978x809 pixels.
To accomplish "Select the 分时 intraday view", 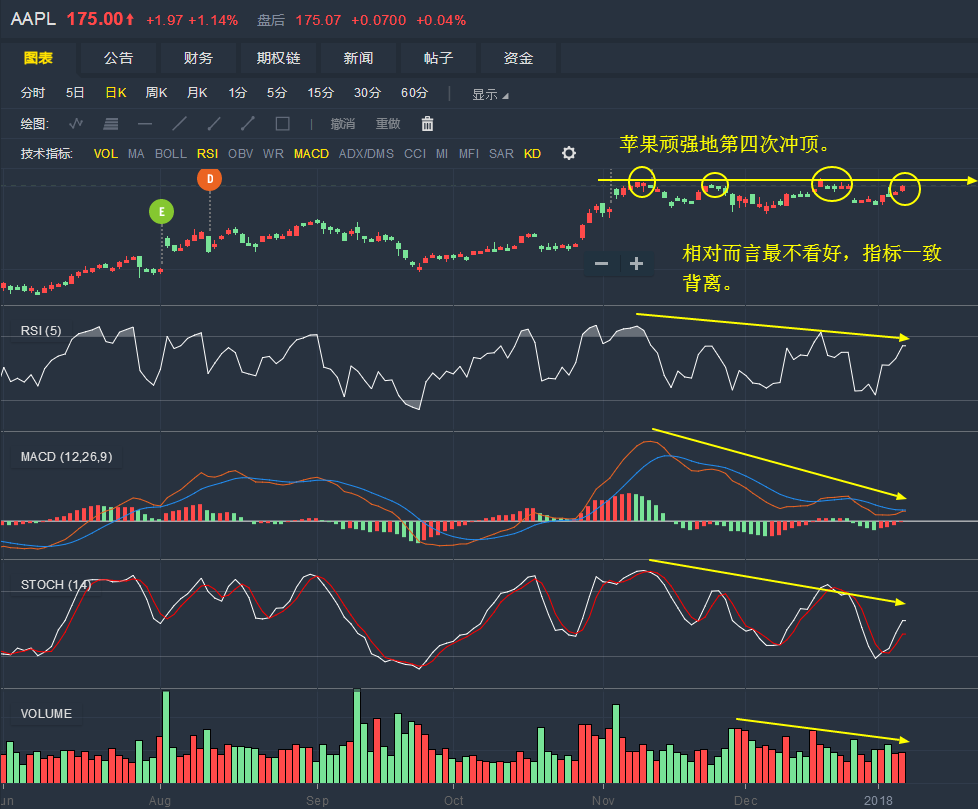I will tap(33, 93).
